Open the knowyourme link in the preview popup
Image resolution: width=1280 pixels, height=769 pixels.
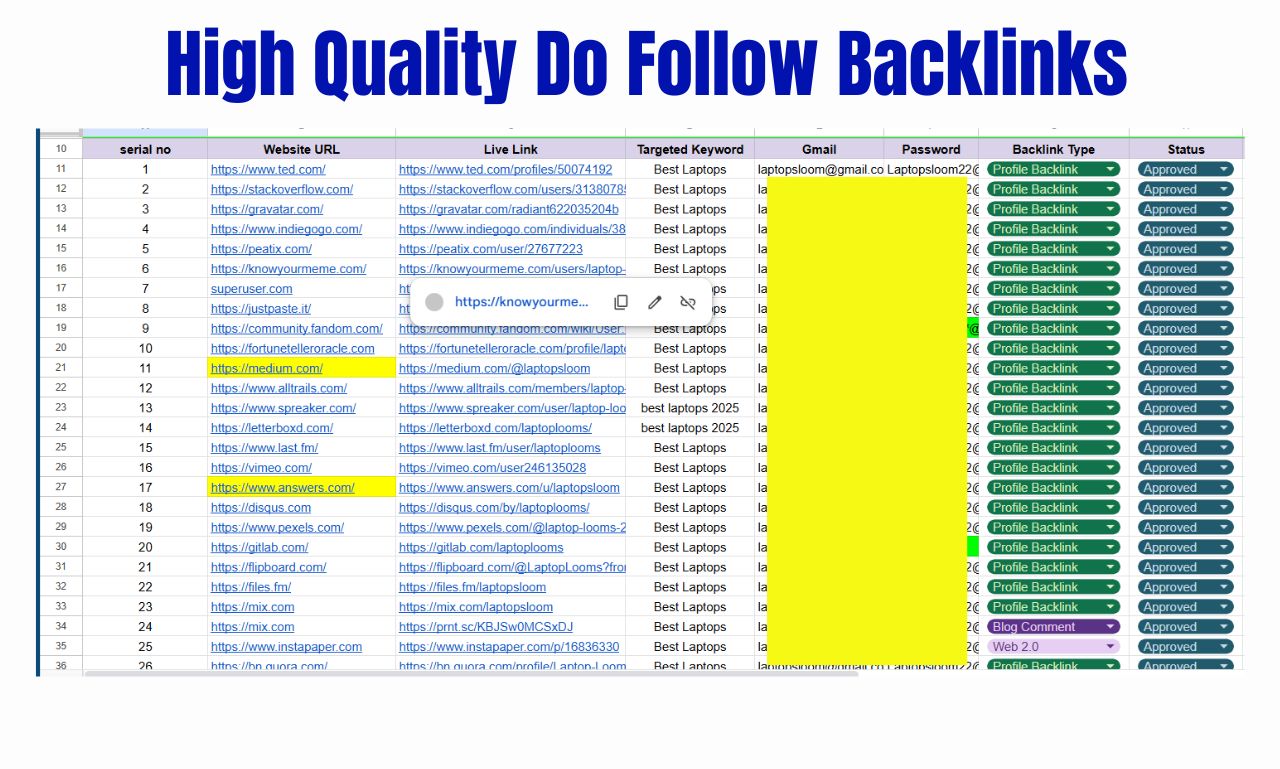pos(522,302)
